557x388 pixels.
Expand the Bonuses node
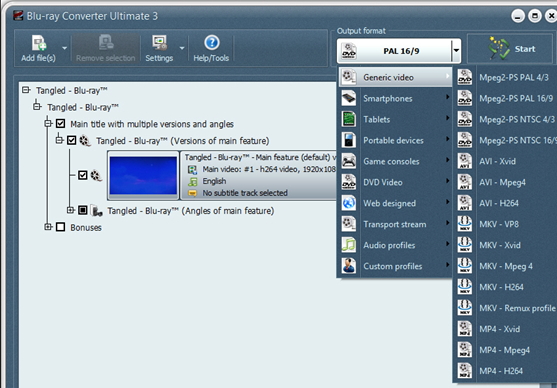tap(48, 227)
